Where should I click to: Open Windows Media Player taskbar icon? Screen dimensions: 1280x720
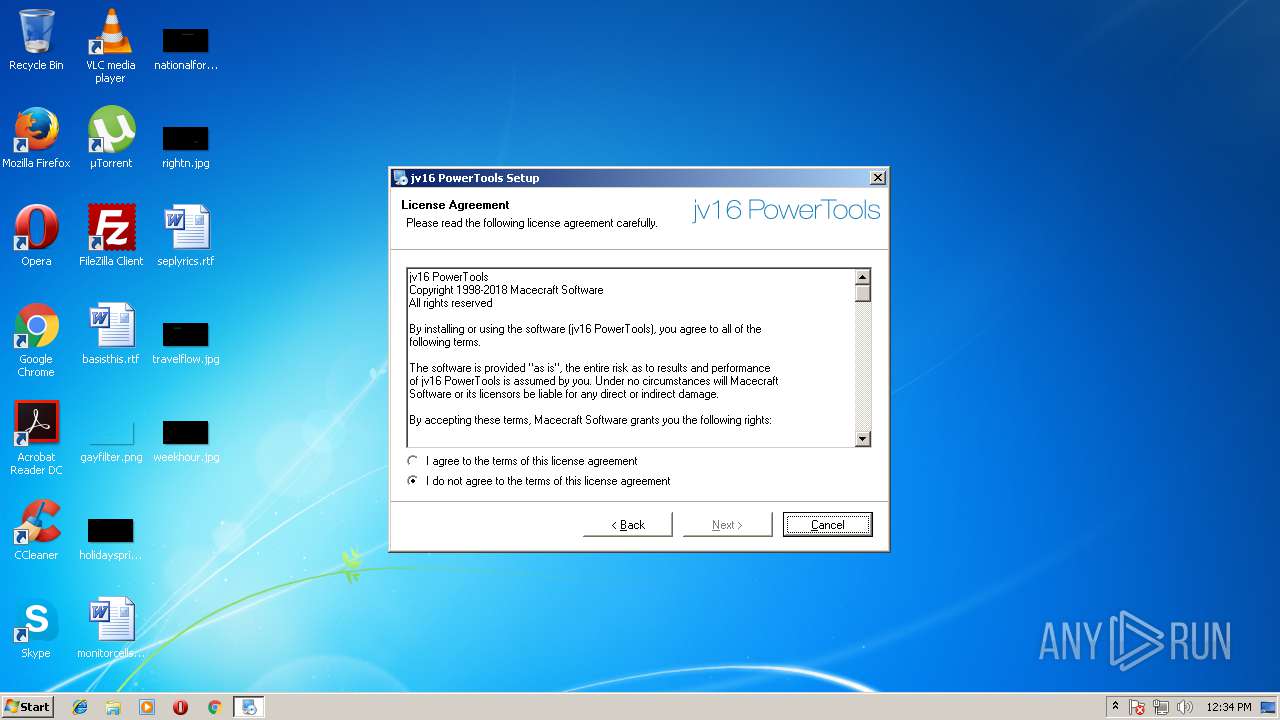tap(147, 707)
